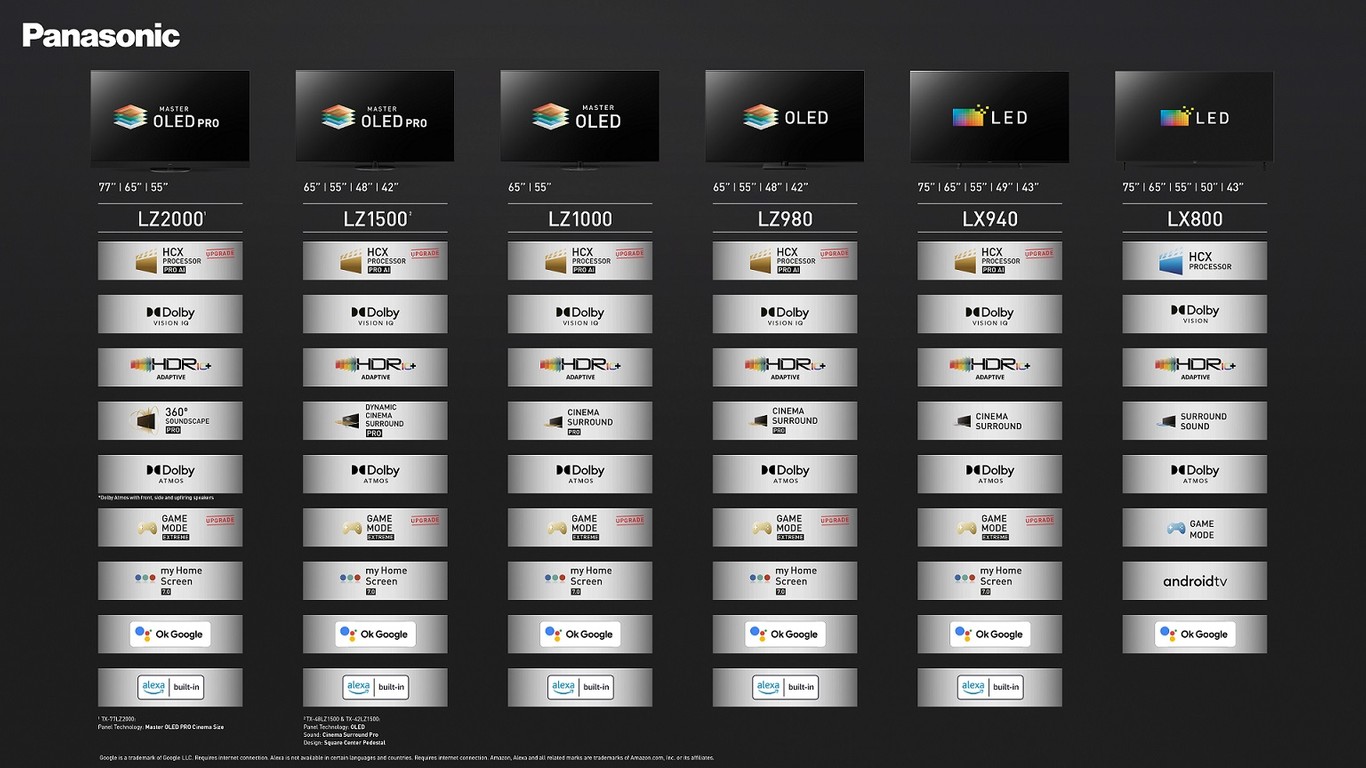Open the LX800 LED TV image
This screenshot has height=768, width=1366.
click(1194, 117)
